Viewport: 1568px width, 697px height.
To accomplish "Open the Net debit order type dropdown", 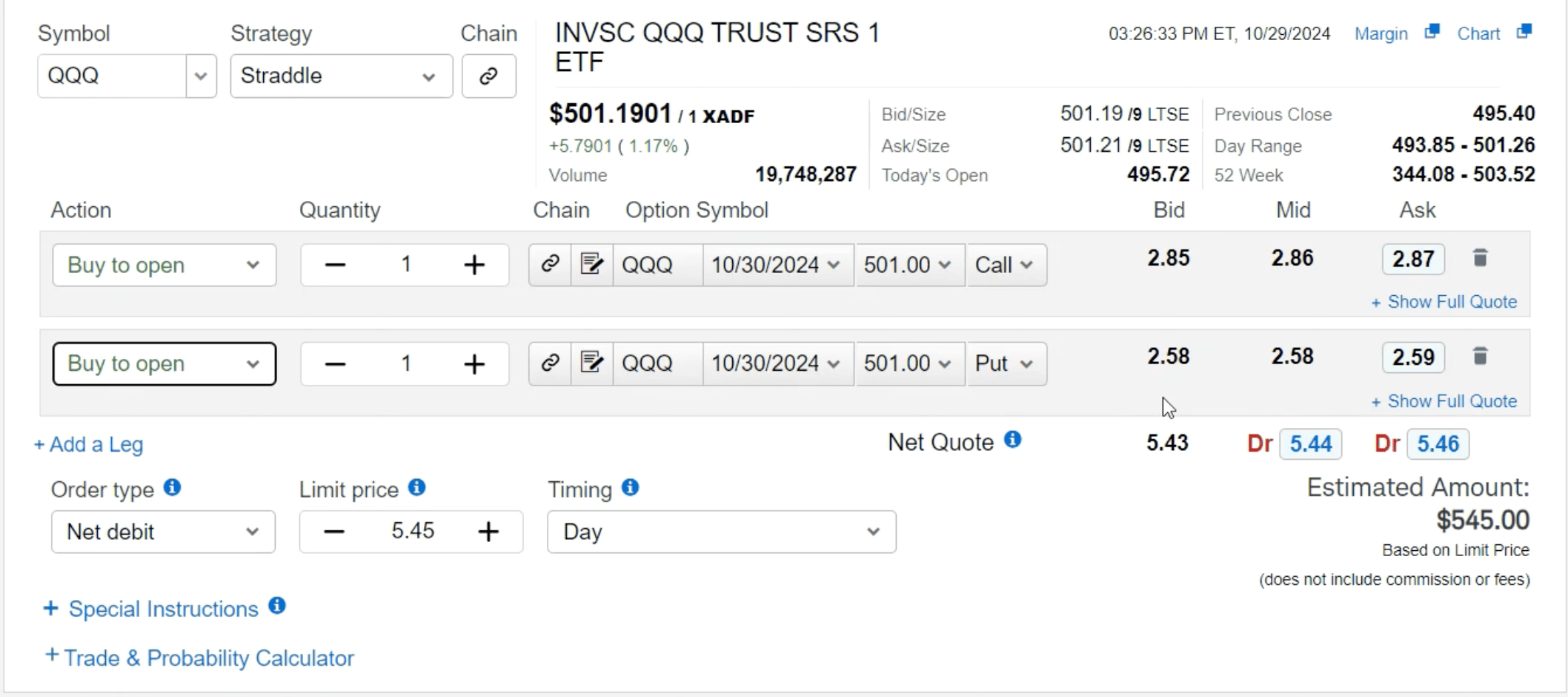I will [x=163, y=532].
